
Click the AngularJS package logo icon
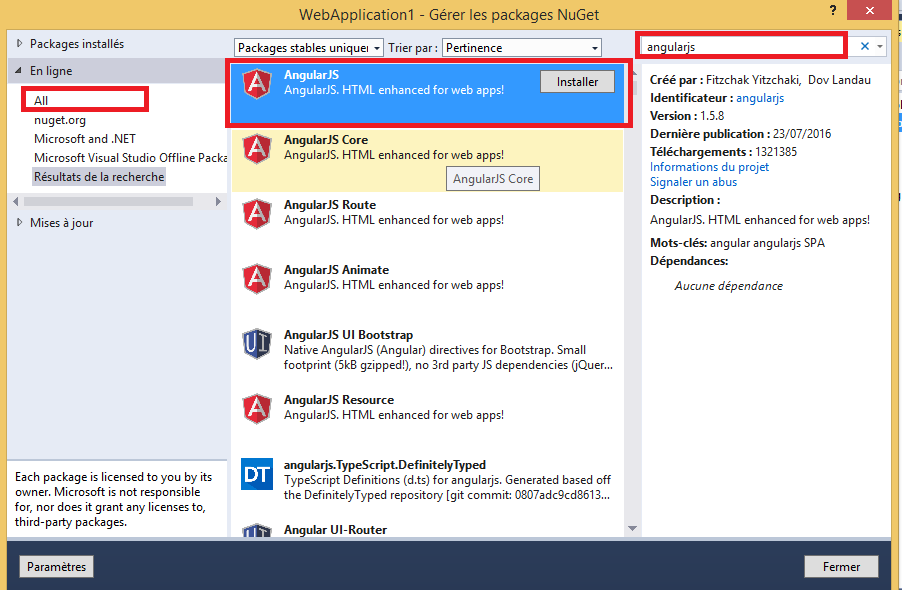point(257,84)
